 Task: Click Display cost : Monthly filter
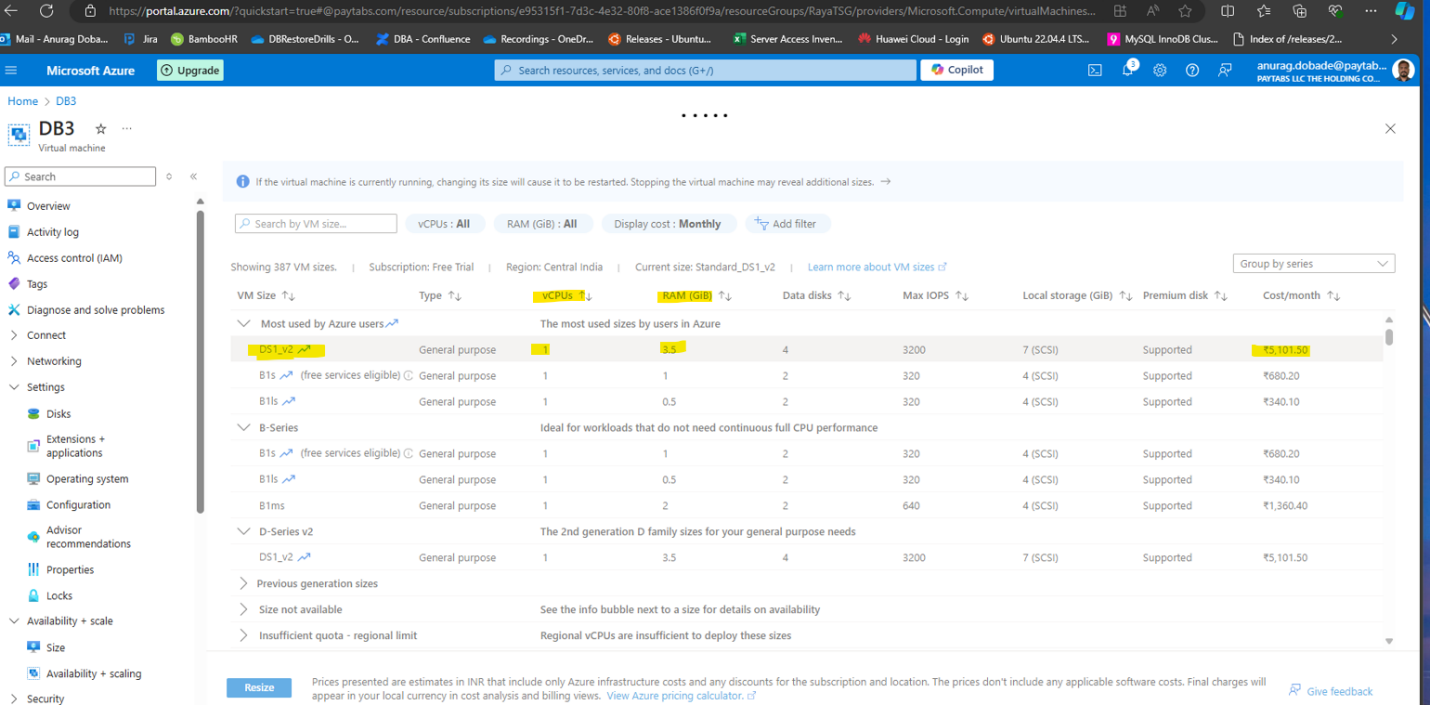point(668,224)
